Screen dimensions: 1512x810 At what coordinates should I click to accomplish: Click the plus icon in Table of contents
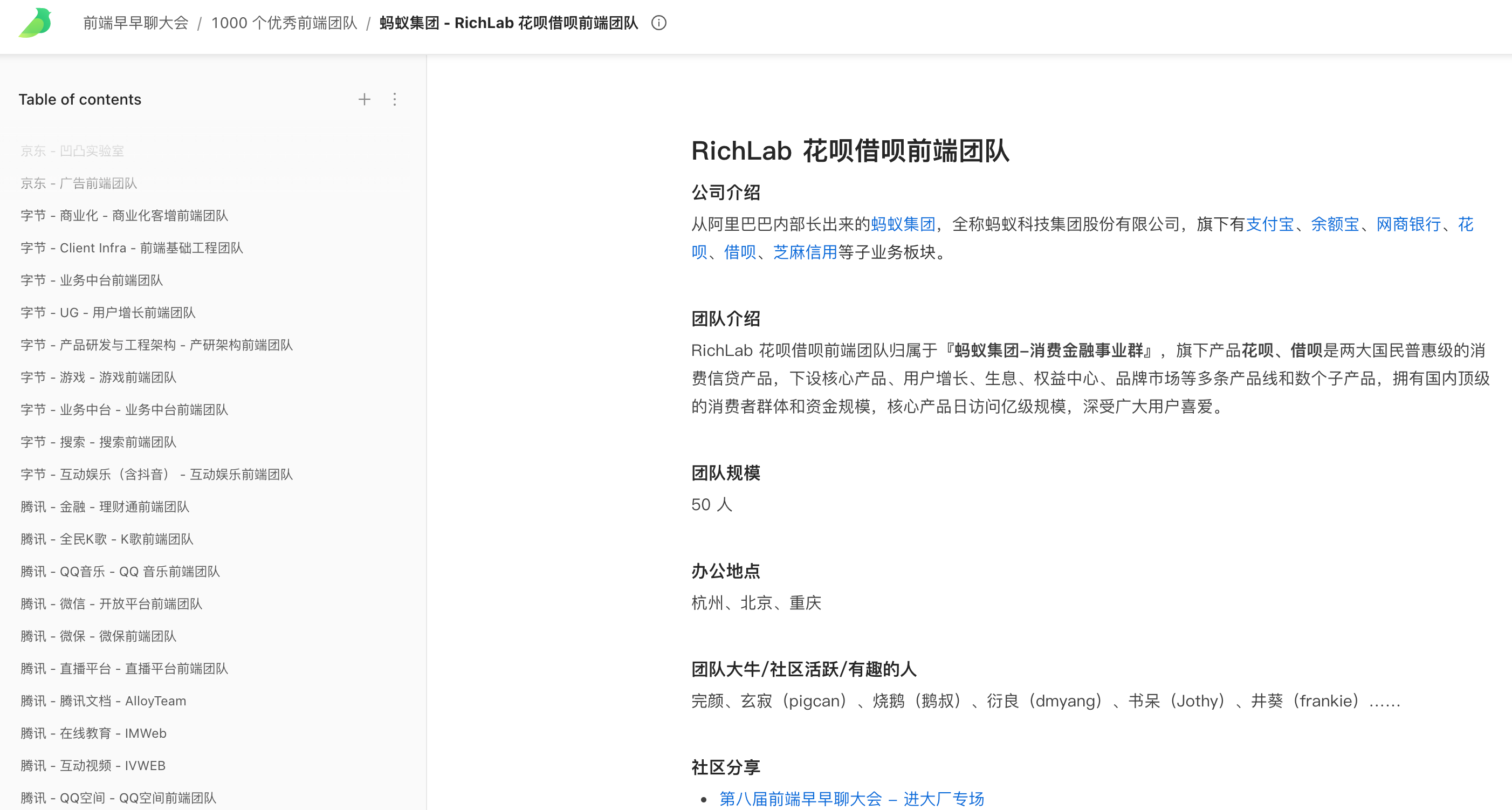pos(365,99)
